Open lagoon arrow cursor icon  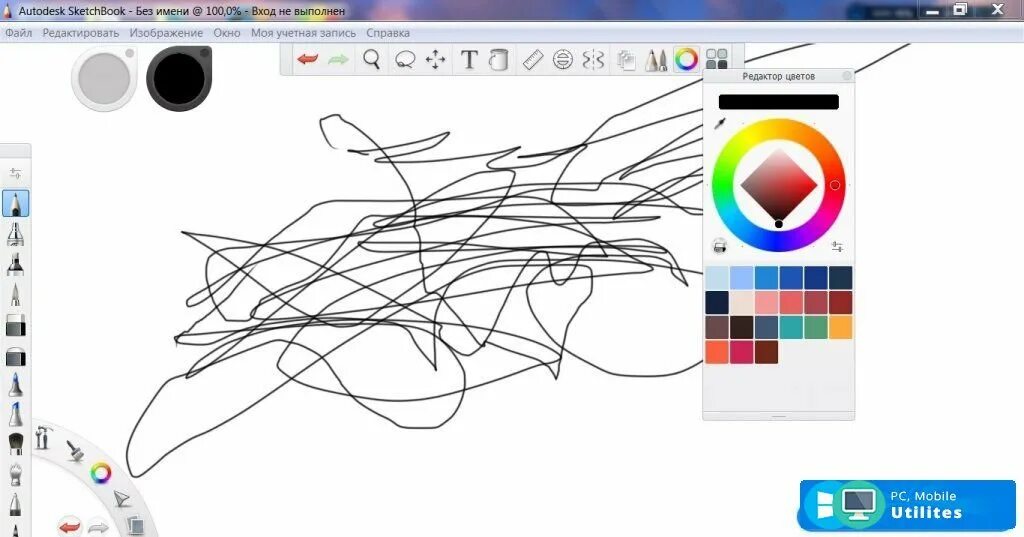click(121, 499)
